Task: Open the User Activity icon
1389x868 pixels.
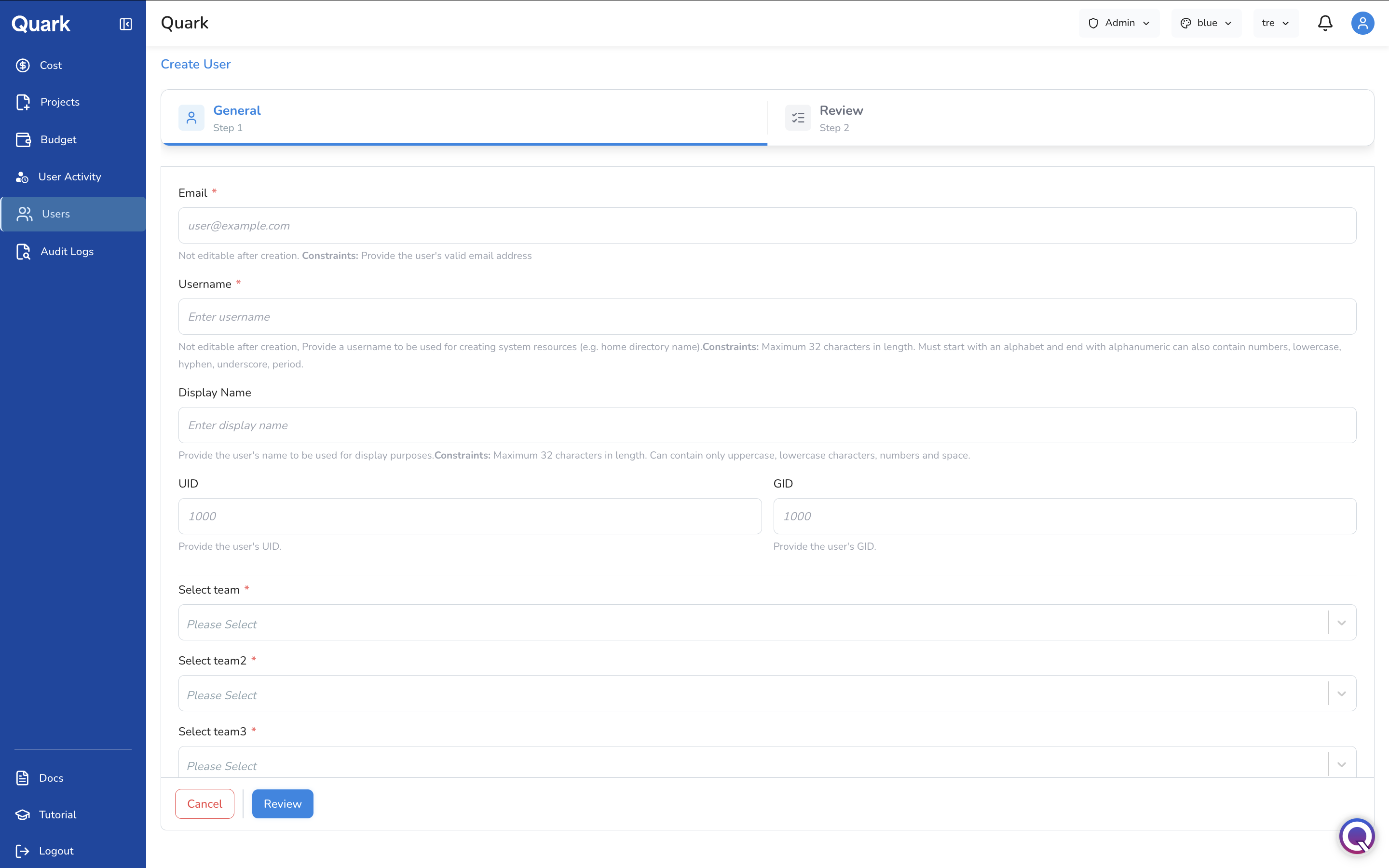Action: coord(22,177)
